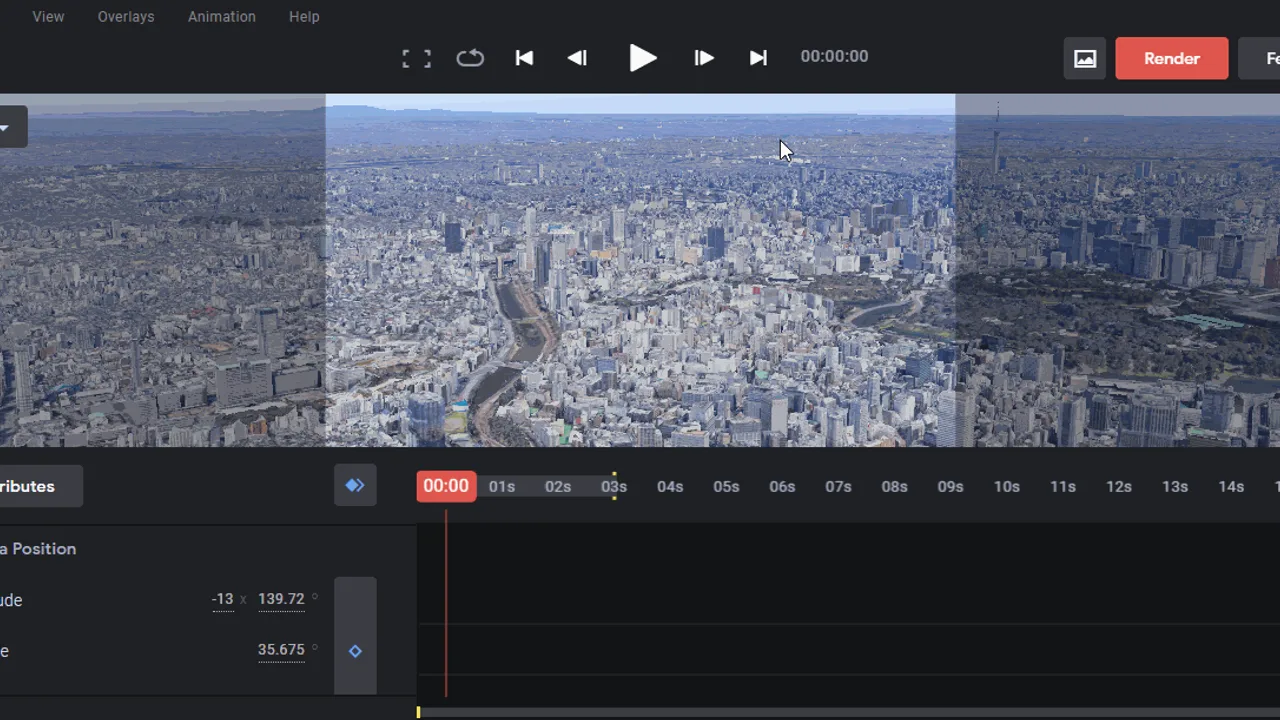Step forward one frame
1280x720 pixels.
point(704,58)
